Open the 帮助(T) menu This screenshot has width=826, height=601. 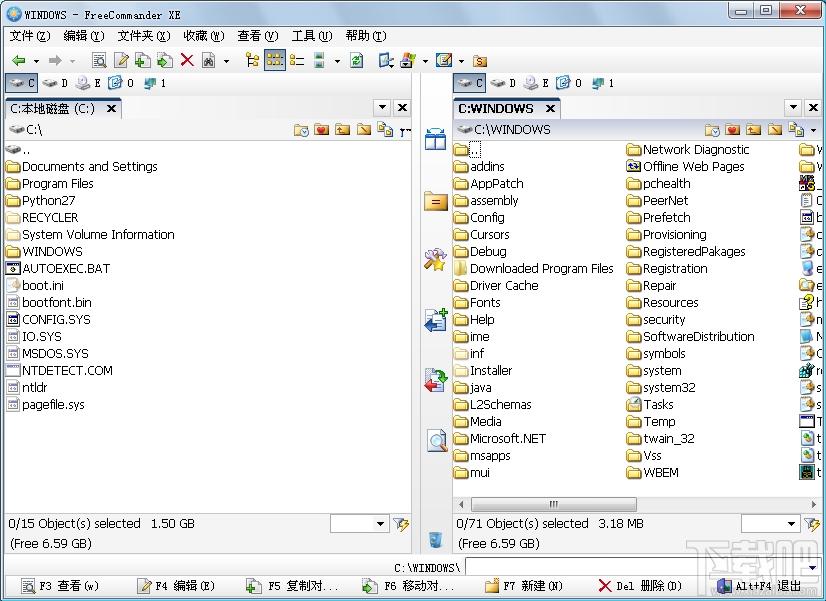(366, 36)
